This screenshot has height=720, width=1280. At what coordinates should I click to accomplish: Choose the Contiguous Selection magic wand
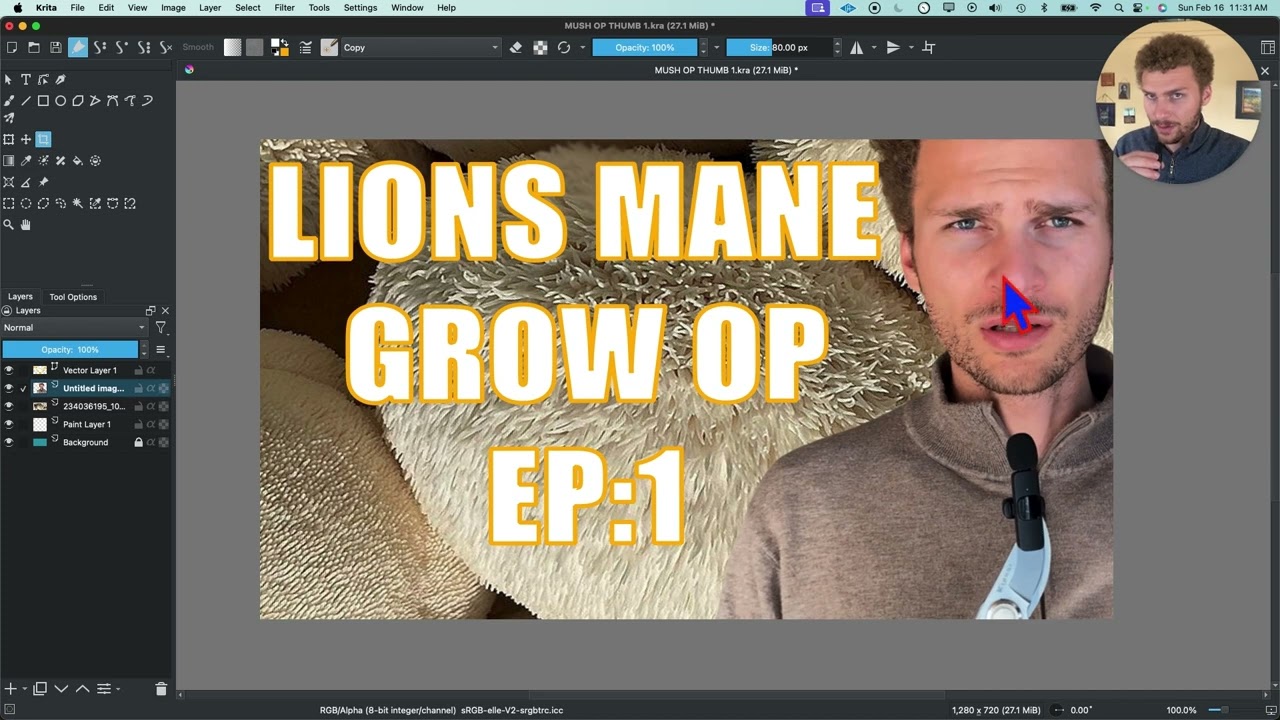click(x=78, y=203)
